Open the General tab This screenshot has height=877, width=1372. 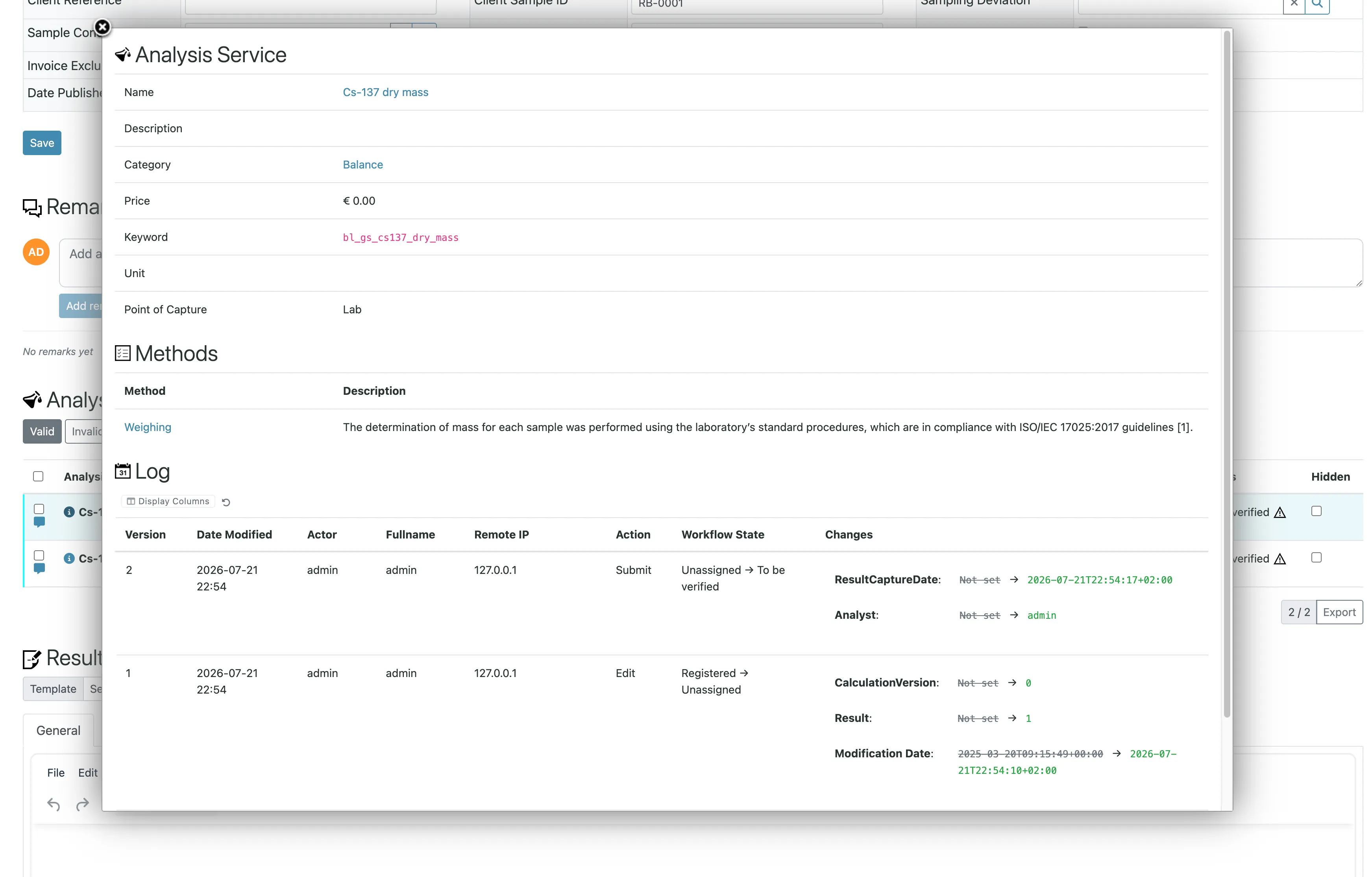(x=58, y=731)
